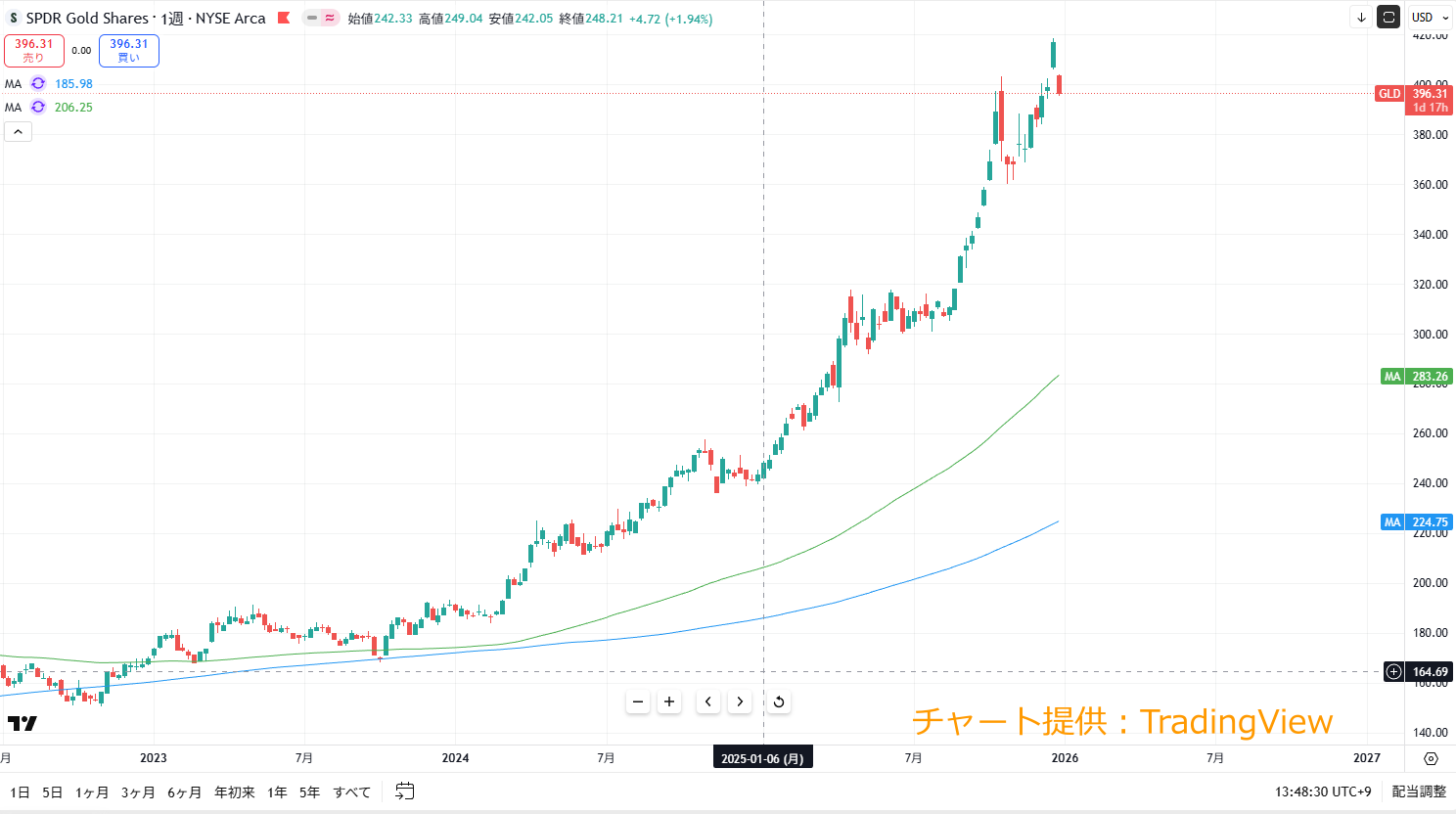Image resolution: width=1456 pixels, height=814 pixels.
Task: Select the すべて time range
Action: (352, 792)
